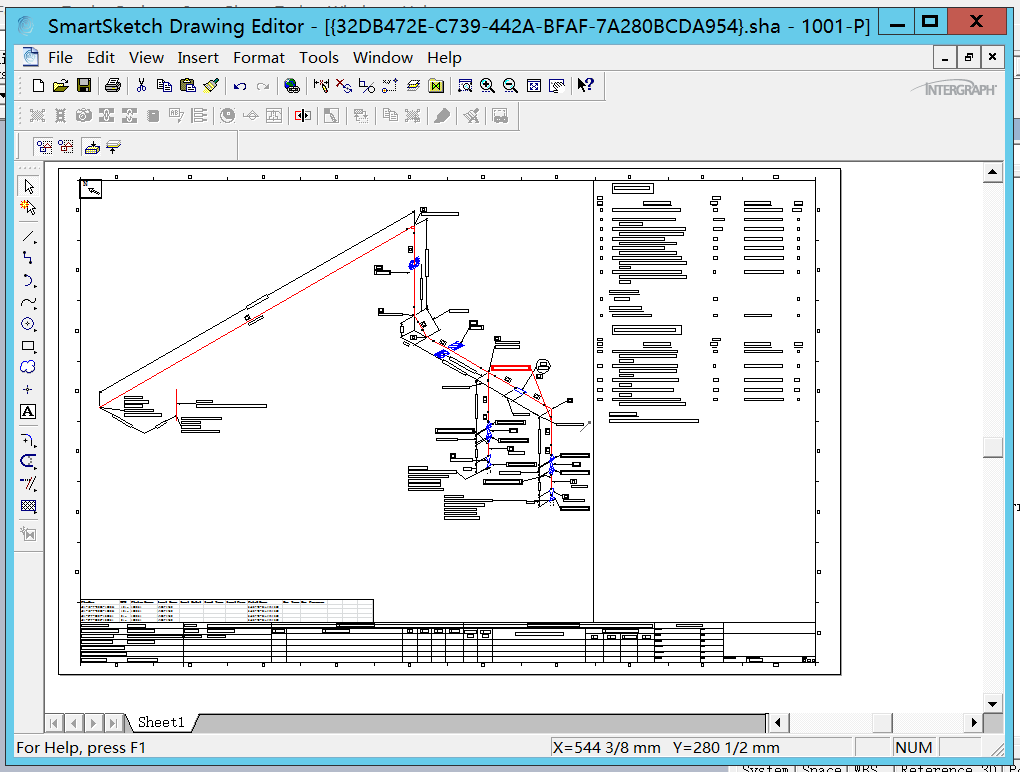Open the Help menu
Screen dimensions: 1020x772
coord(444,58)
